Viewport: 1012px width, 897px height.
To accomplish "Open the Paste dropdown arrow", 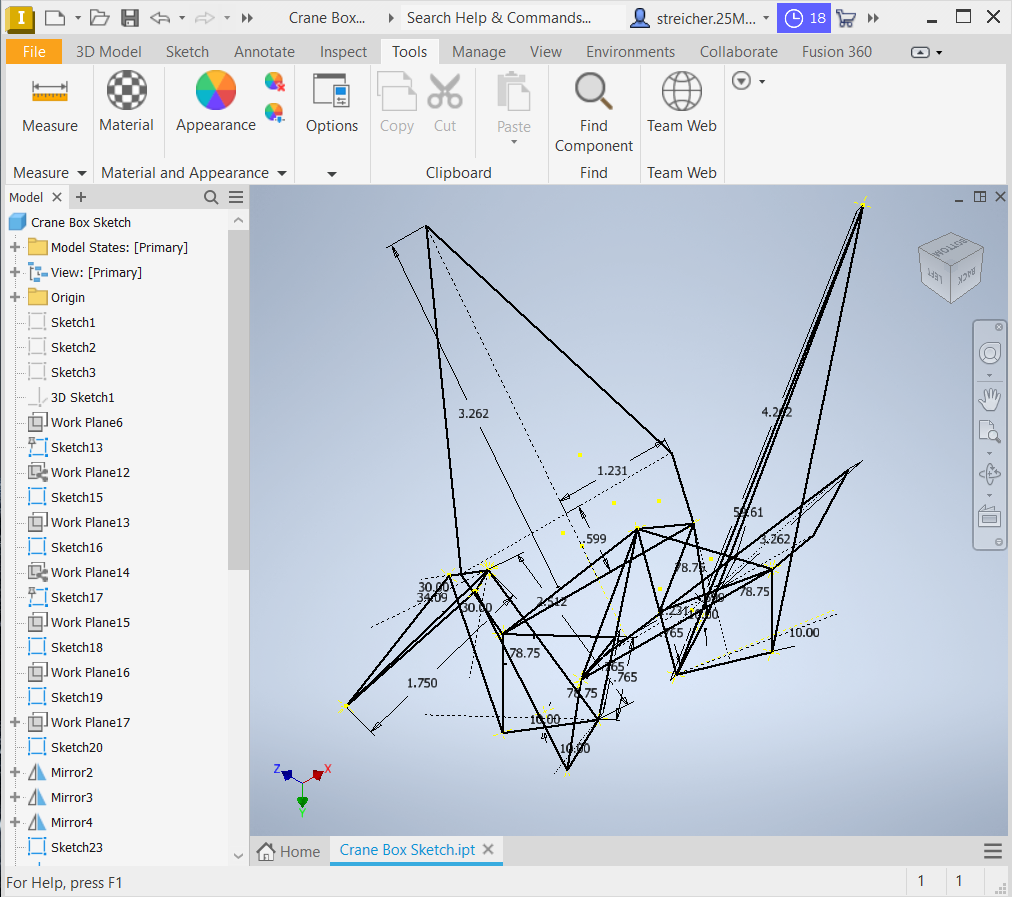I will click(x=514, y=142).
